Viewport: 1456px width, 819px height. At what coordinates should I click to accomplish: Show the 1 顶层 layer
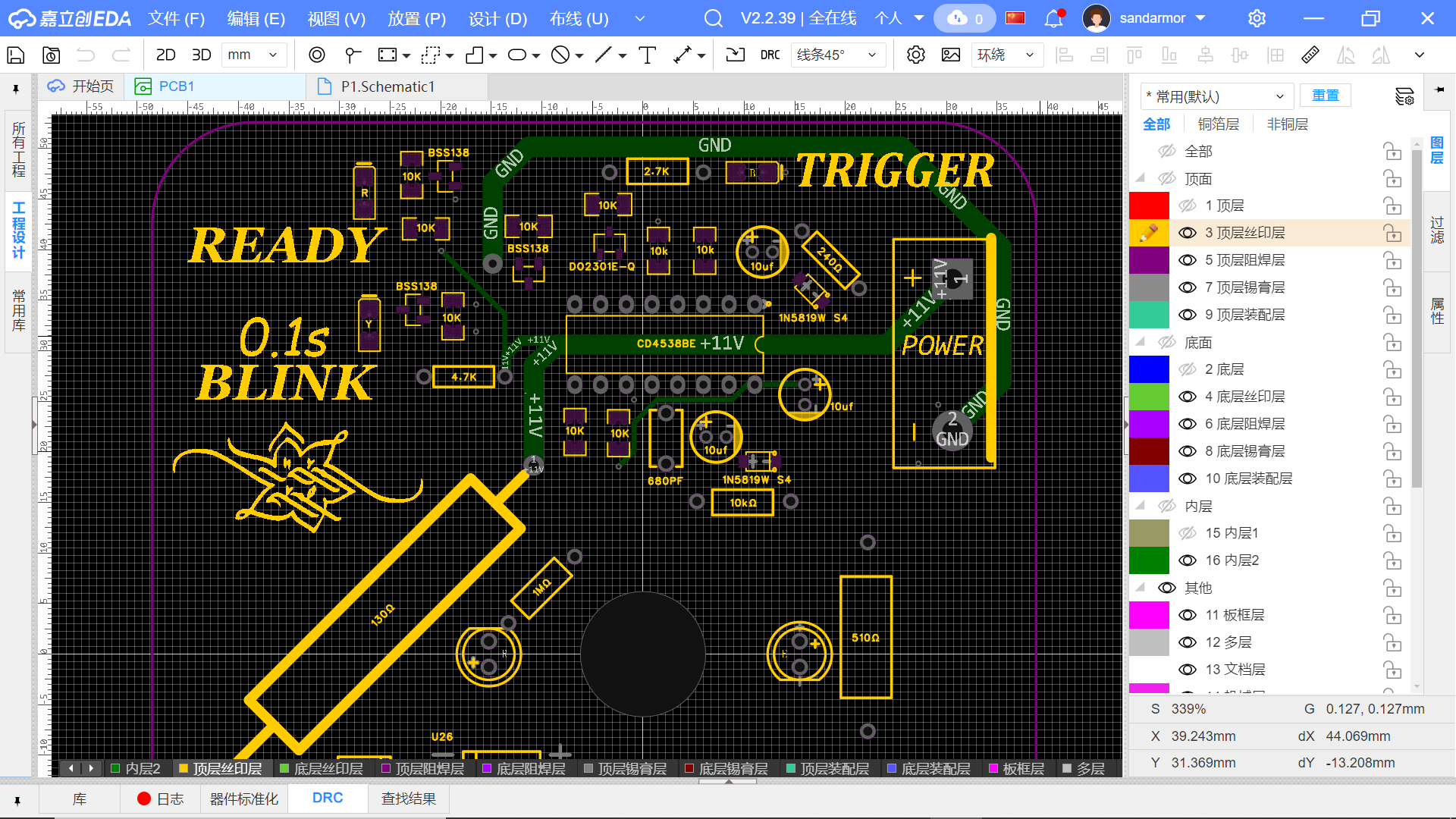click(1187, 206)
